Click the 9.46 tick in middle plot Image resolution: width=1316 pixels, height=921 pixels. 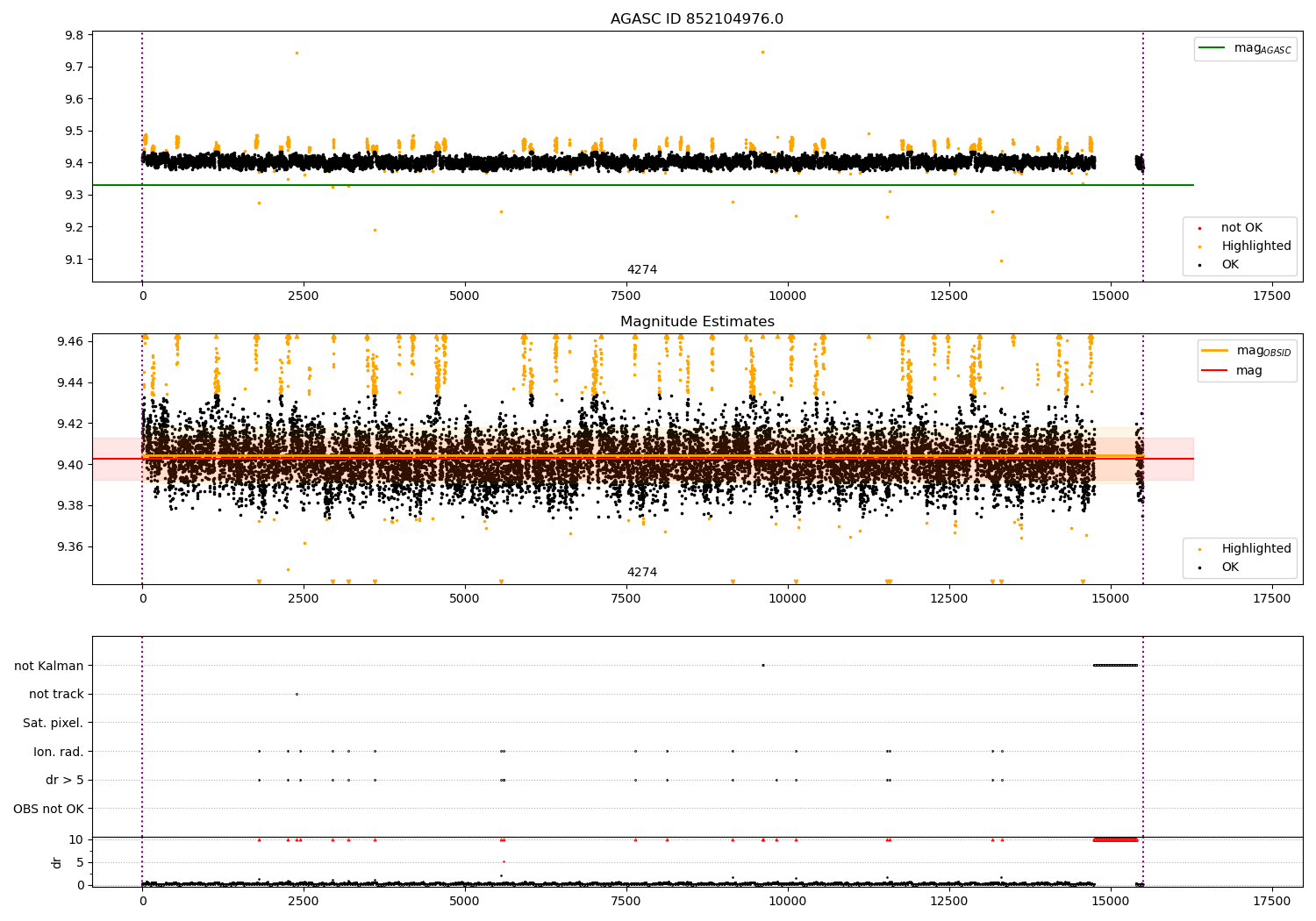pyautogui.click(x=70, y=341)
